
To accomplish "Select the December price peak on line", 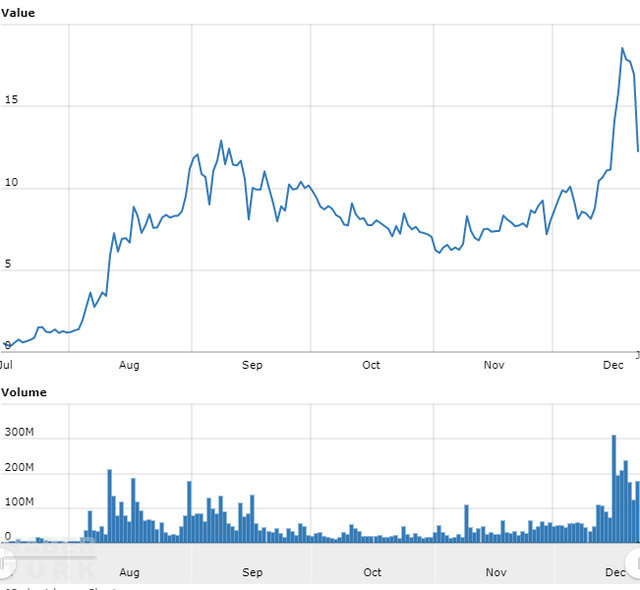I will coord(622,48).
